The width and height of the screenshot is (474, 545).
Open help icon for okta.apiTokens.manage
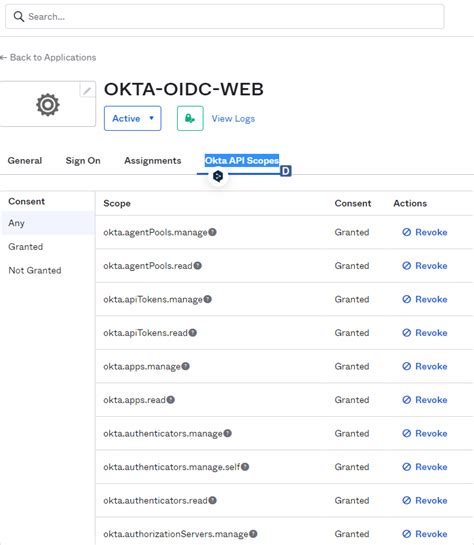pyautogui.click(x=207, y=299)
